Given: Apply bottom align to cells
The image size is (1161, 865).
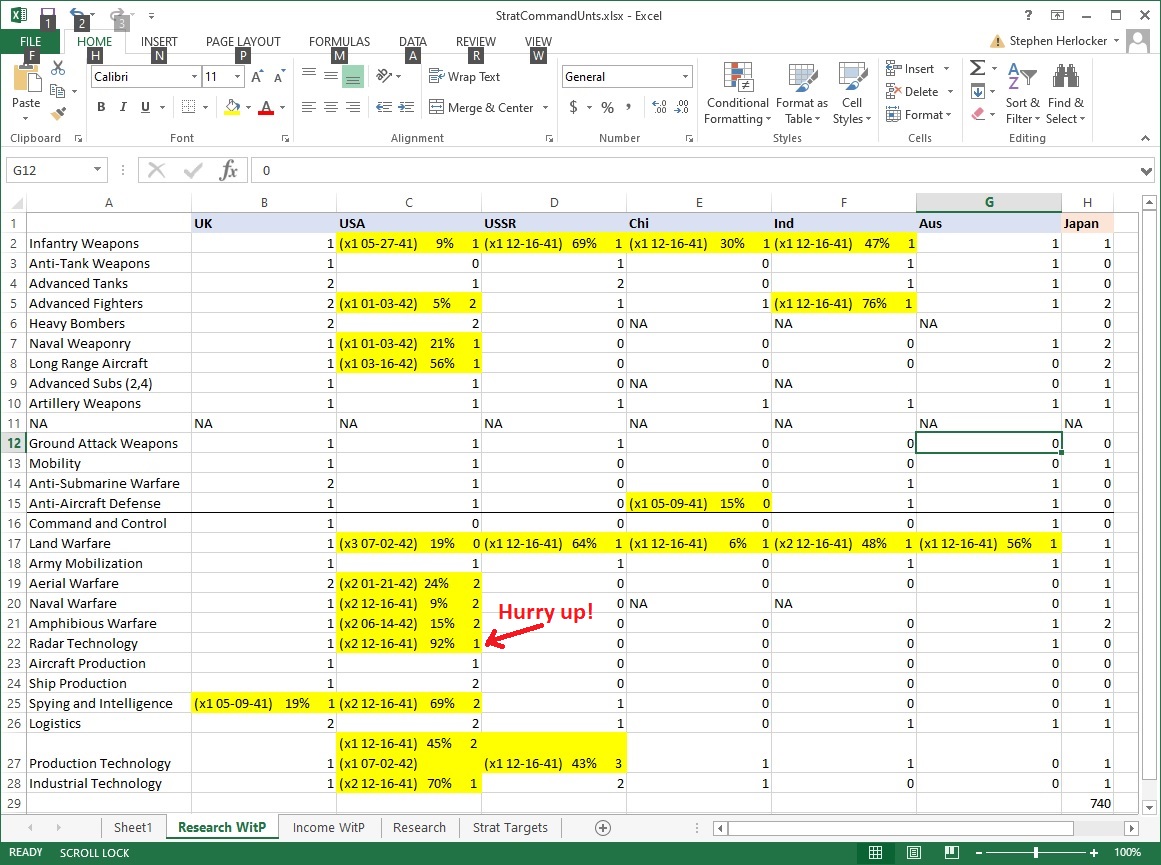Looking at the screenshot, I should (x=353, y=76).
